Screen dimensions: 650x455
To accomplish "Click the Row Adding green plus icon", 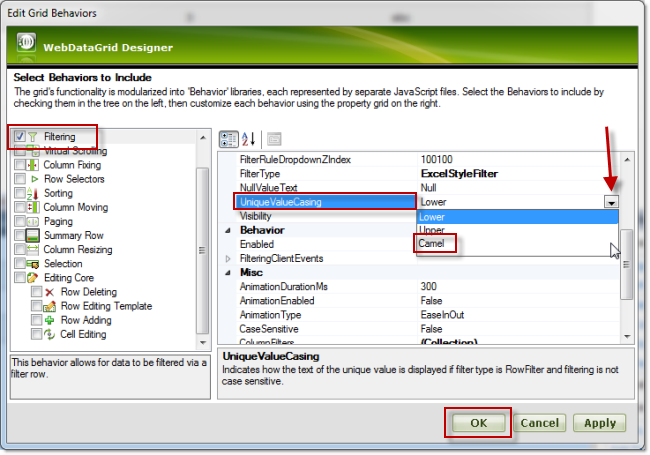I will [50, 320].
